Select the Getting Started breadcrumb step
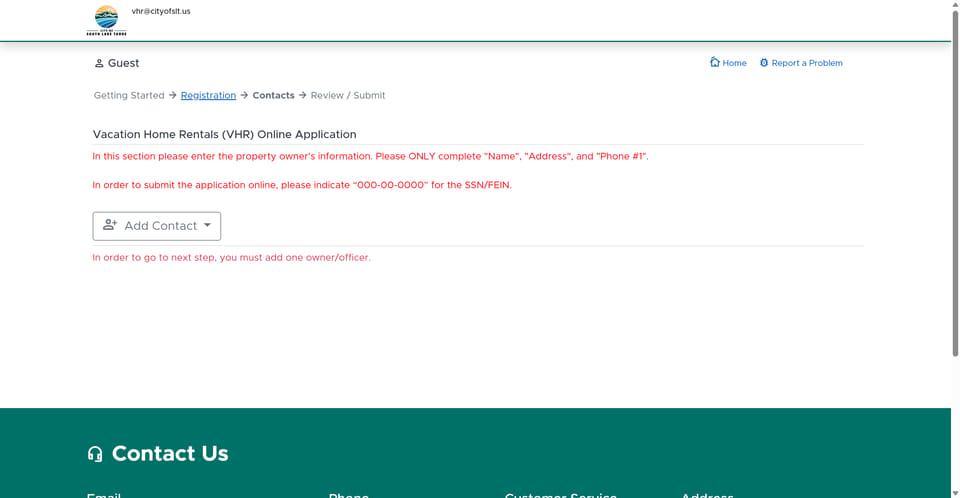This screenshot has width=960, height=498. point(129,96)
